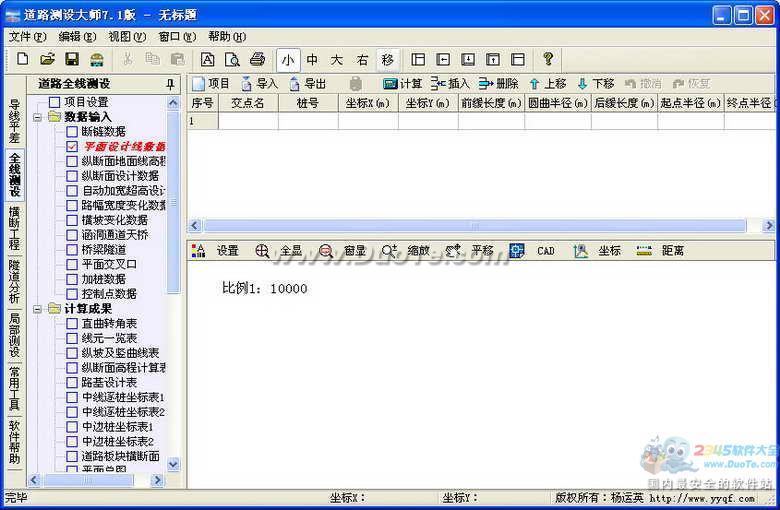Image resolution: width=780 pixels, height=510 pixels.
Task: Collapse the 计算成果 tree folder
Action: [39, 309]
